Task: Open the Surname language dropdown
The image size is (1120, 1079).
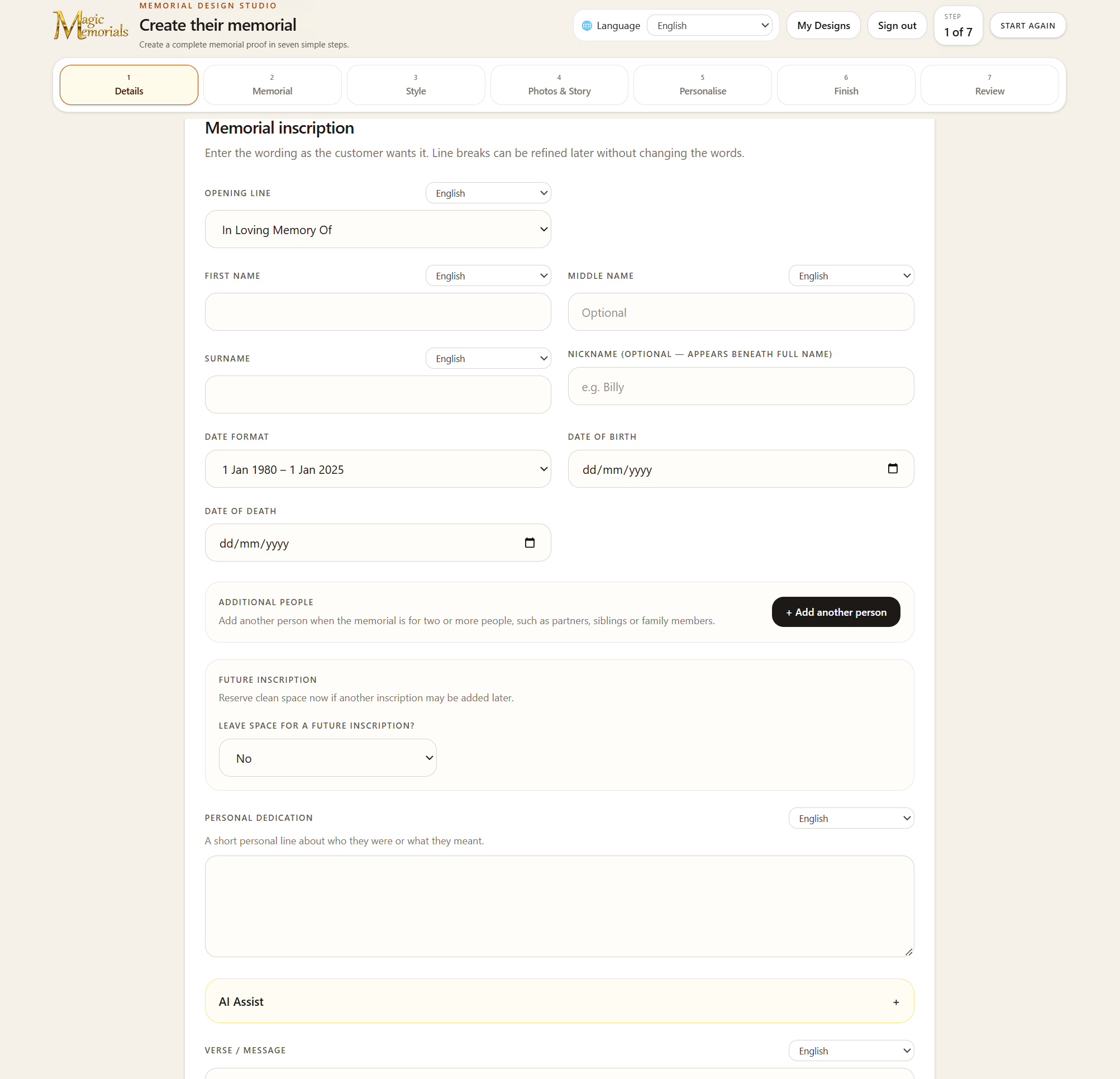Action: tap(488, 358)
